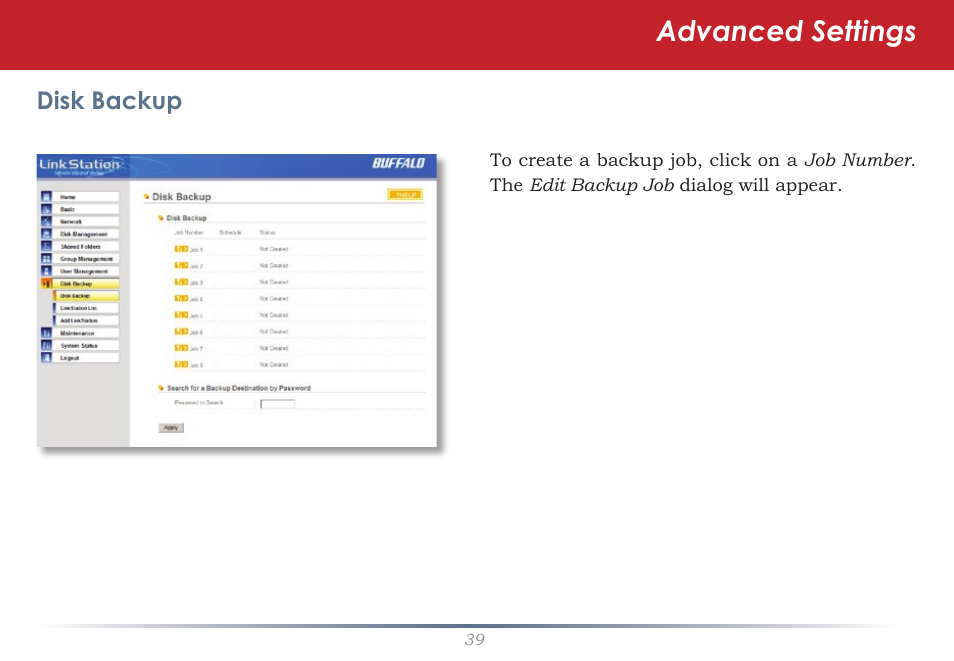Click the Home sidebar icon
Viewport: 954px width, 661px height.
[46, 197]
